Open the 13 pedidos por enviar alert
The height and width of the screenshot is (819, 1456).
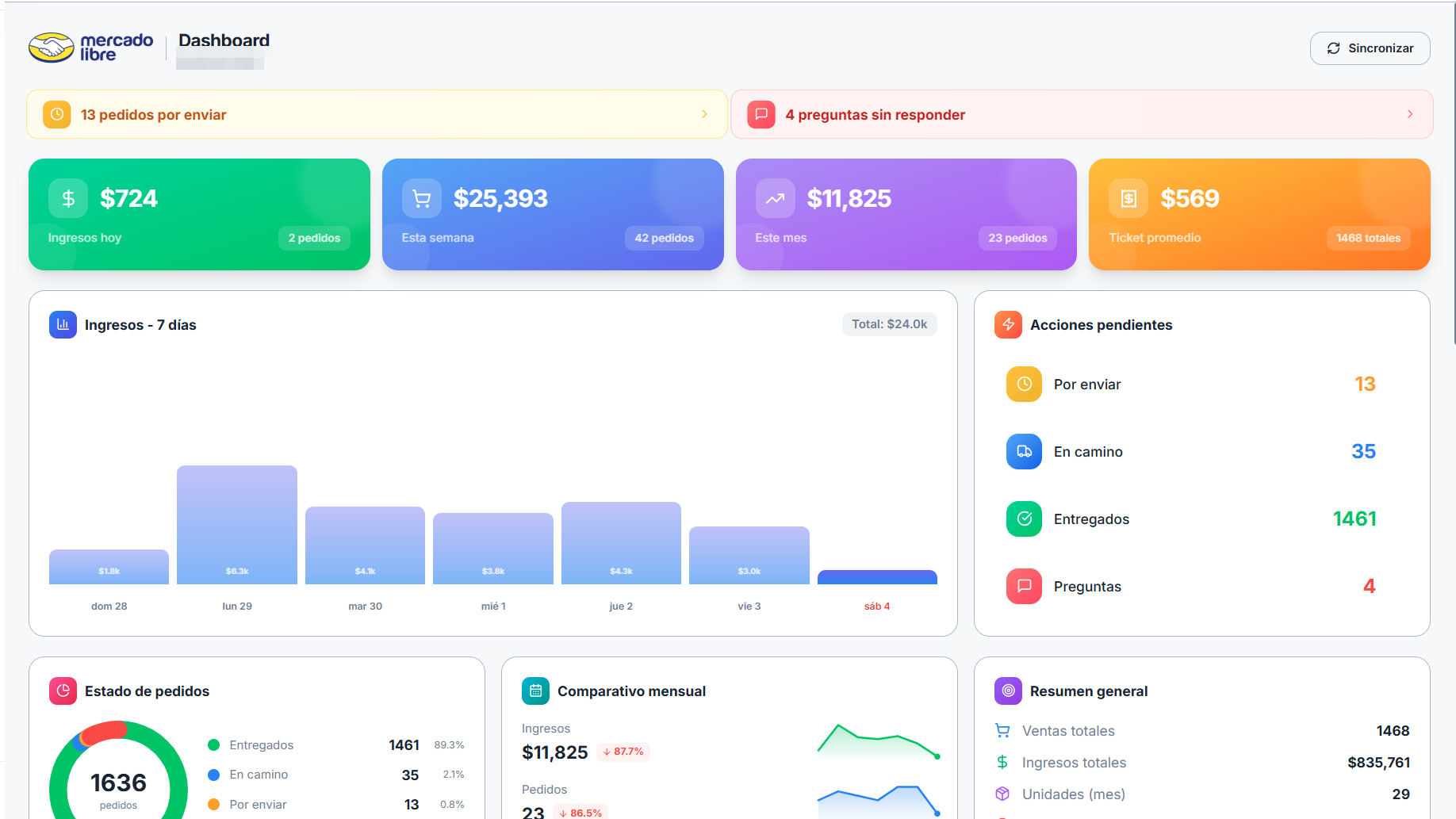coord(377,114)
